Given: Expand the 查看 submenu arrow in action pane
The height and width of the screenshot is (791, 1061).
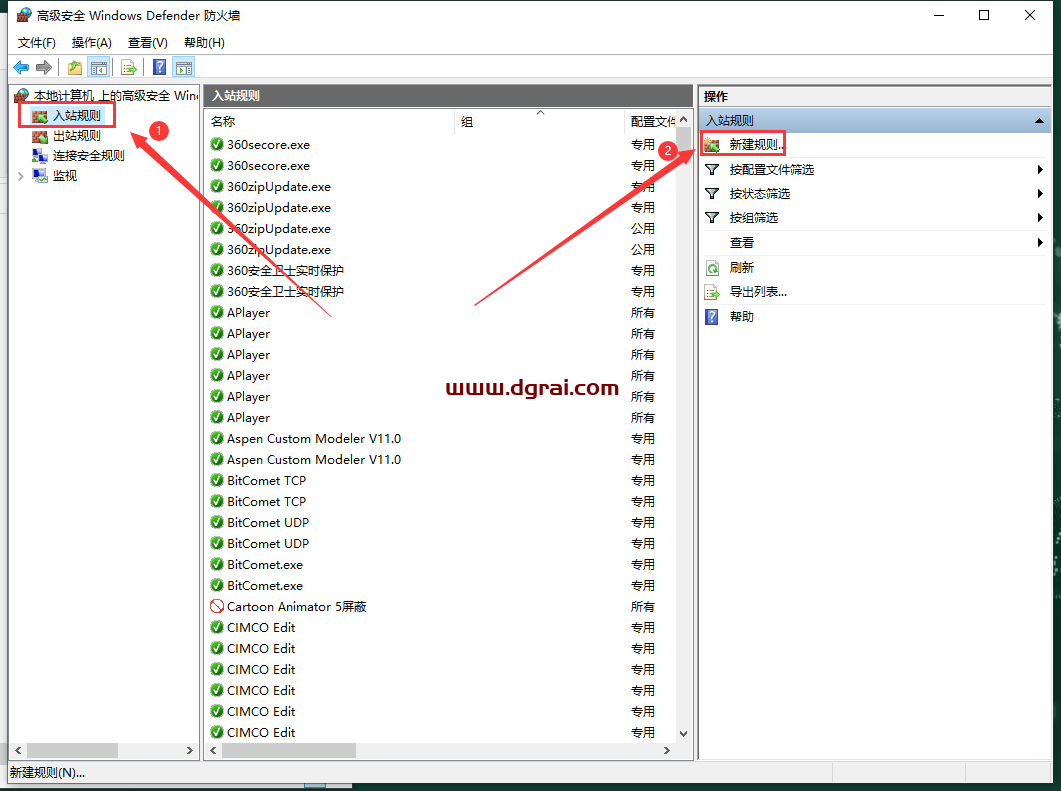Looking at the screenshot, I should click(x=1040, y=243).
